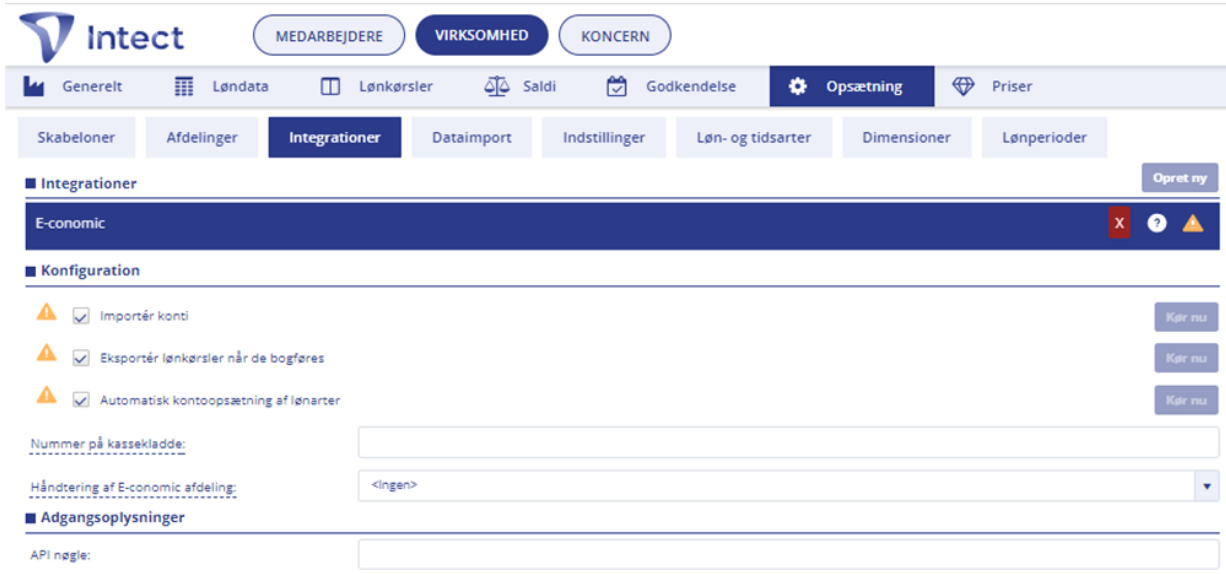Click the Intect logo

[x=102, y=37]
